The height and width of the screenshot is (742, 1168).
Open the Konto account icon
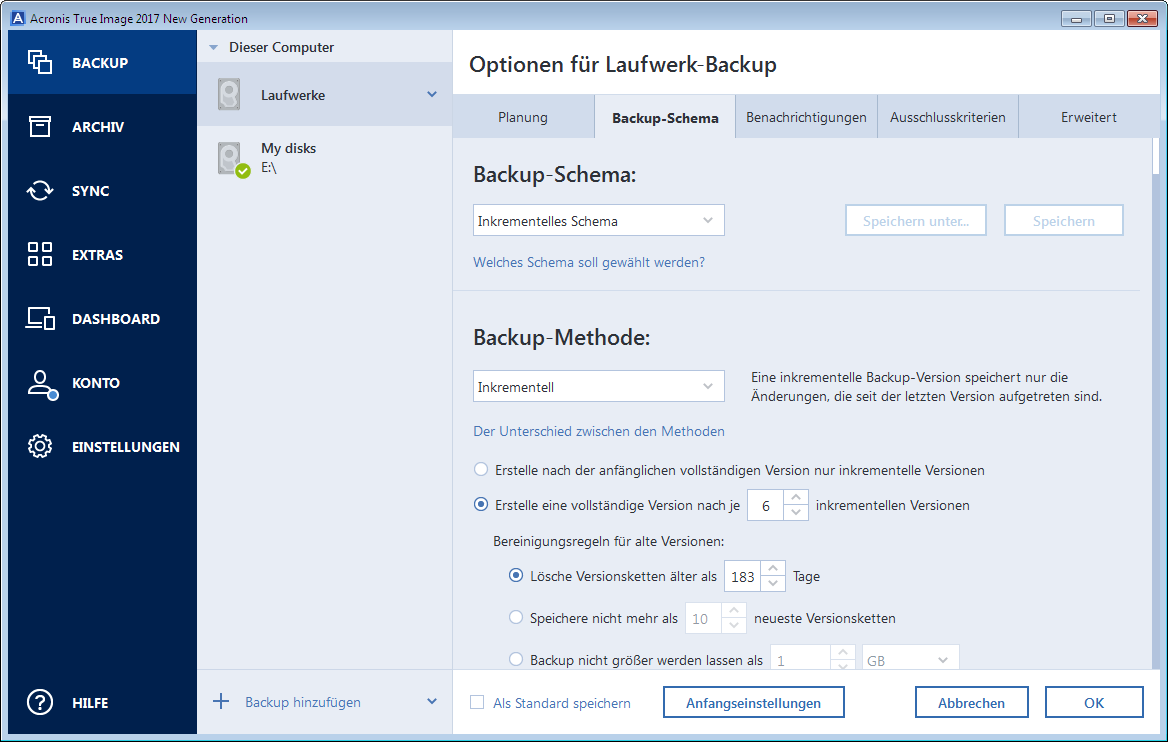click(x=42, y=384)
